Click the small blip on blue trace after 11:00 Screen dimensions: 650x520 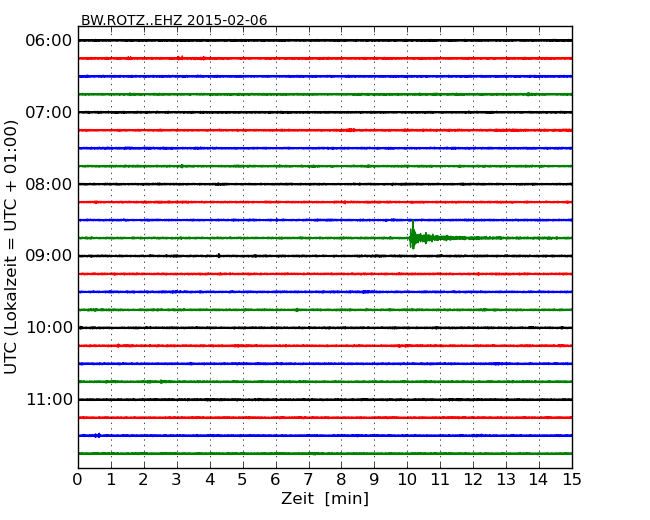[x=97, y=435]
